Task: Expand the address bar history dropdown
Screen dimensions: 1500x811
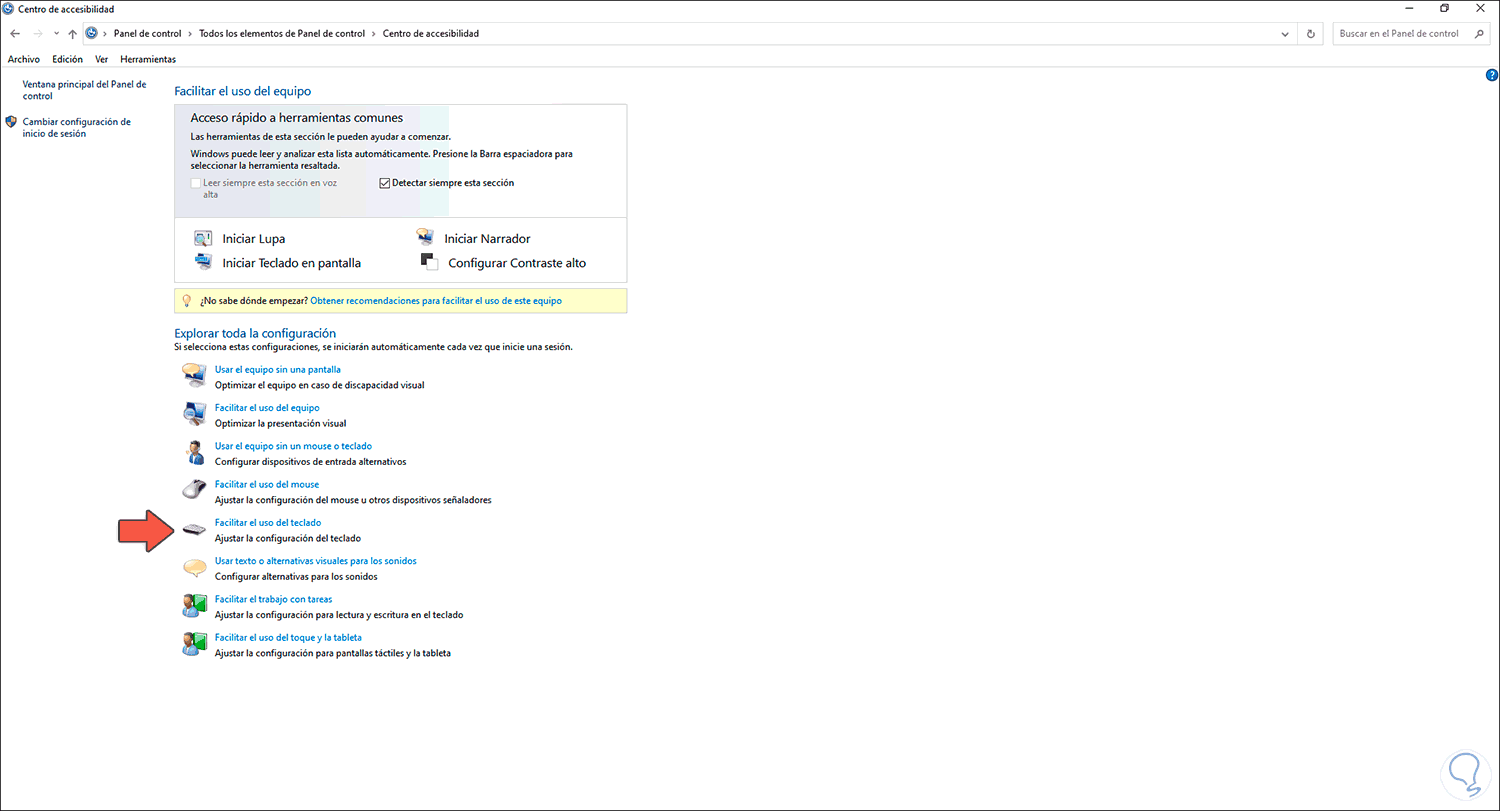Action: point(1286,33)
